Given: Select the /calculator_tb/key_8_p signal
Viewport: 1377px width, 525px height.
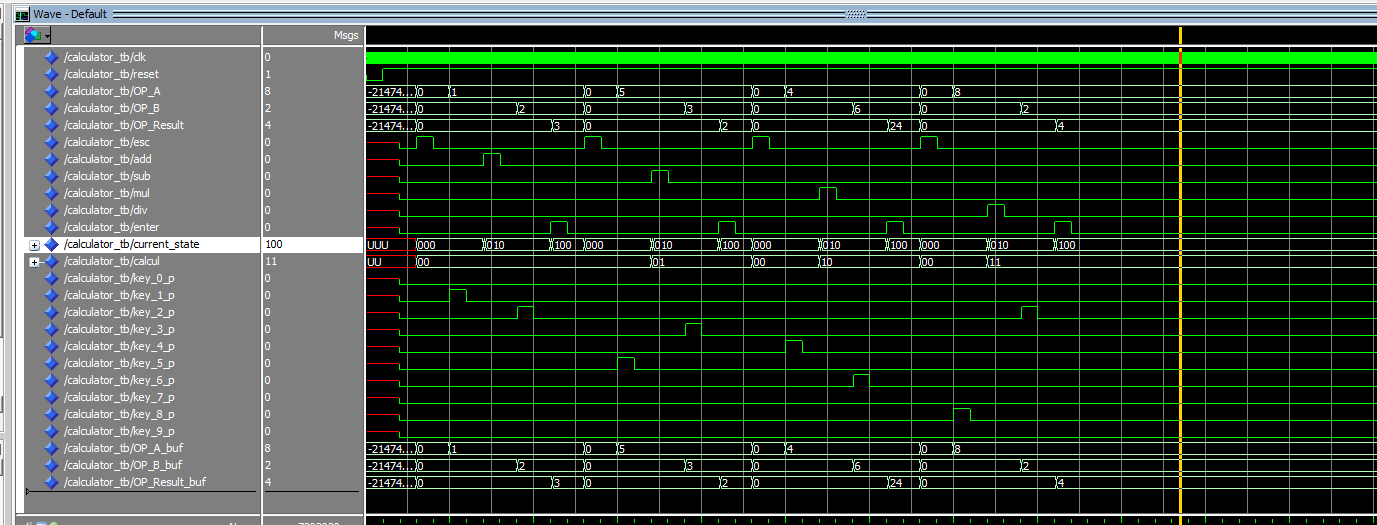Looking at the screenshot, I should click(x=118, y=414).
